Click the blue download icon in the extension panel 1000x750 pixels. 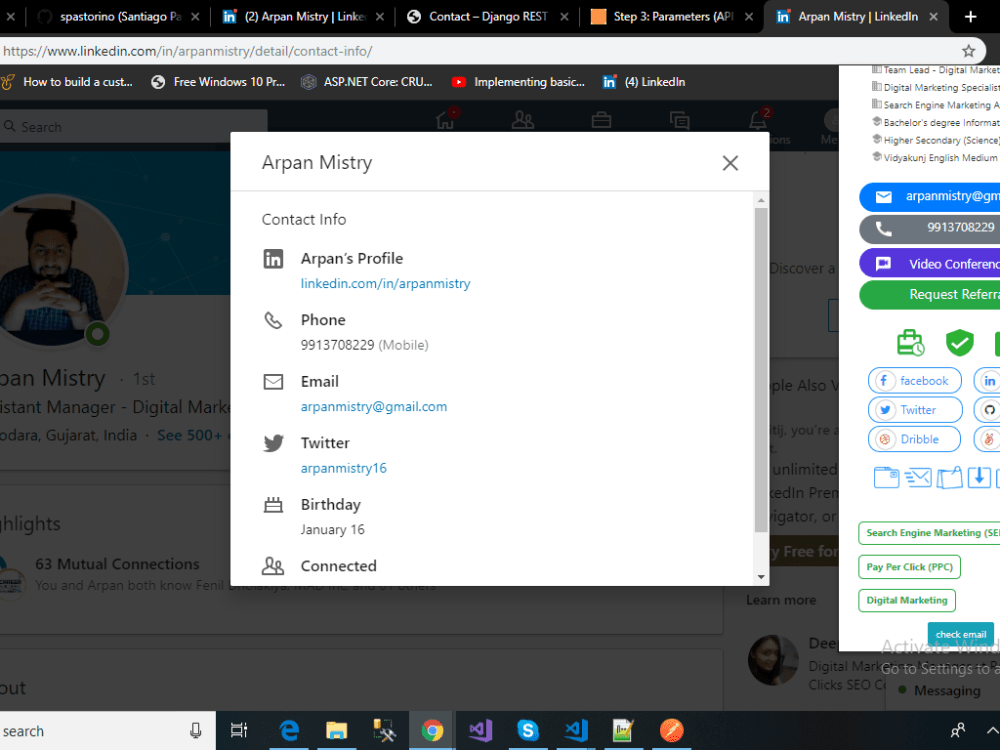[979, 477]
